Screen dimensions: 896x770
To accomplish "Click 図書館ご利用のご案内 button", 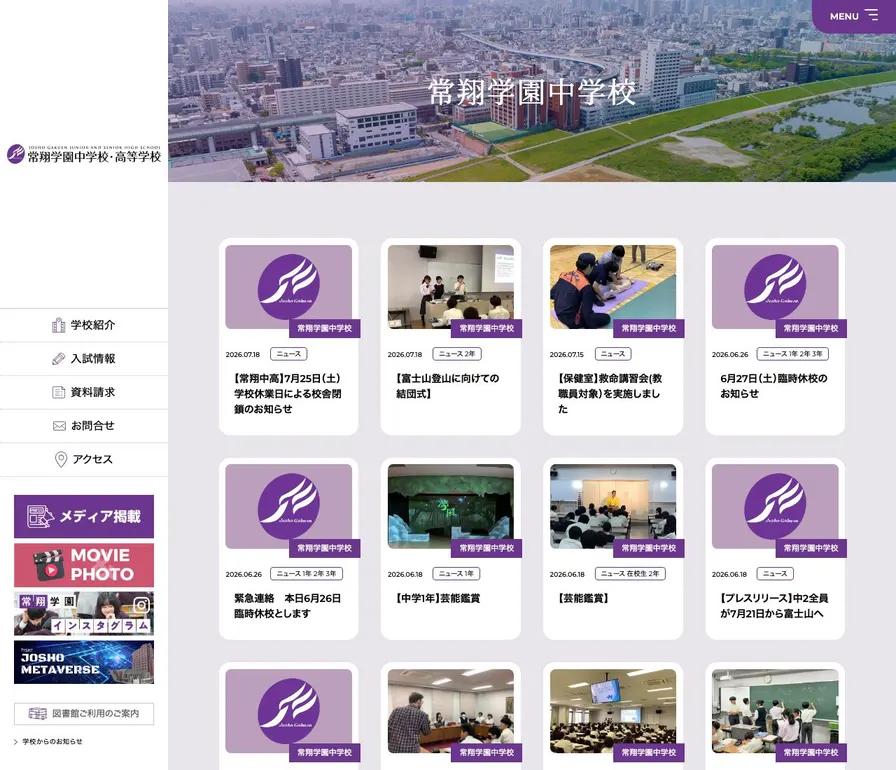I will click(84, 713).
